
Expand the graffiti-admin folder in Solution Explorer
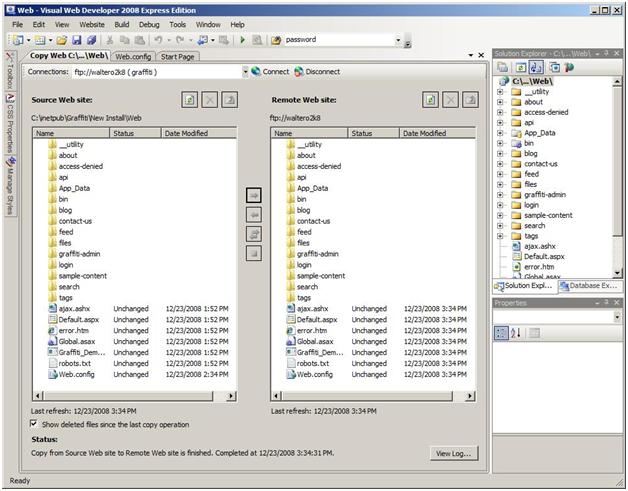500,195
